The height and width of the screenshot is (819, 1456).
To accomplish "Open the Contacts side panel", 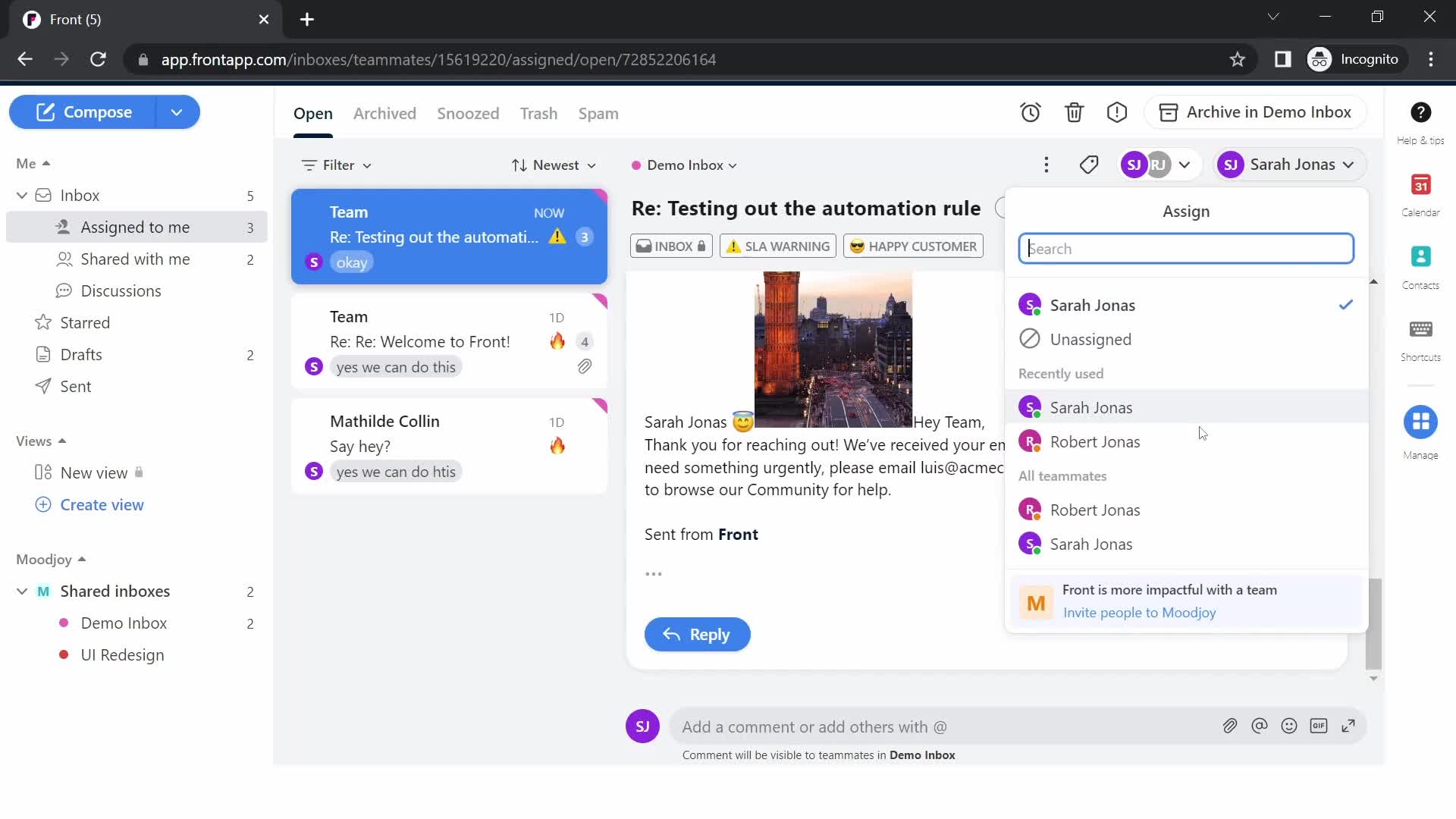I will [1420, 268].
